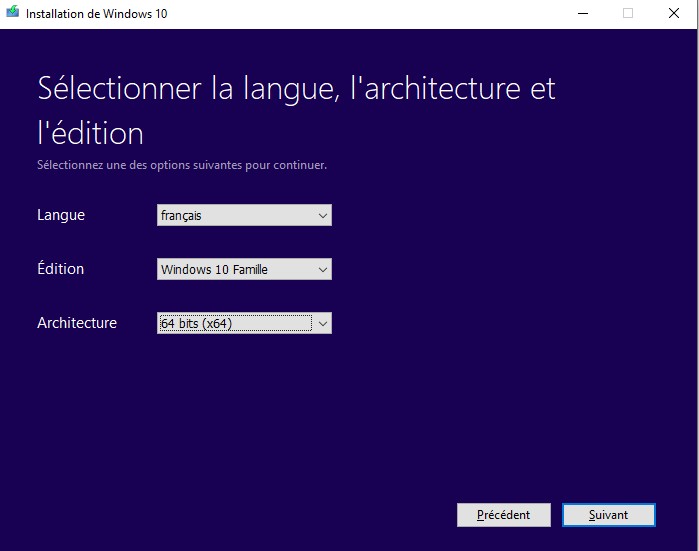The width and height of the screenshot is (699, 551).
Task: Click the text 'Sélectionnez une des options suivantes'
Action: [140, 165]
